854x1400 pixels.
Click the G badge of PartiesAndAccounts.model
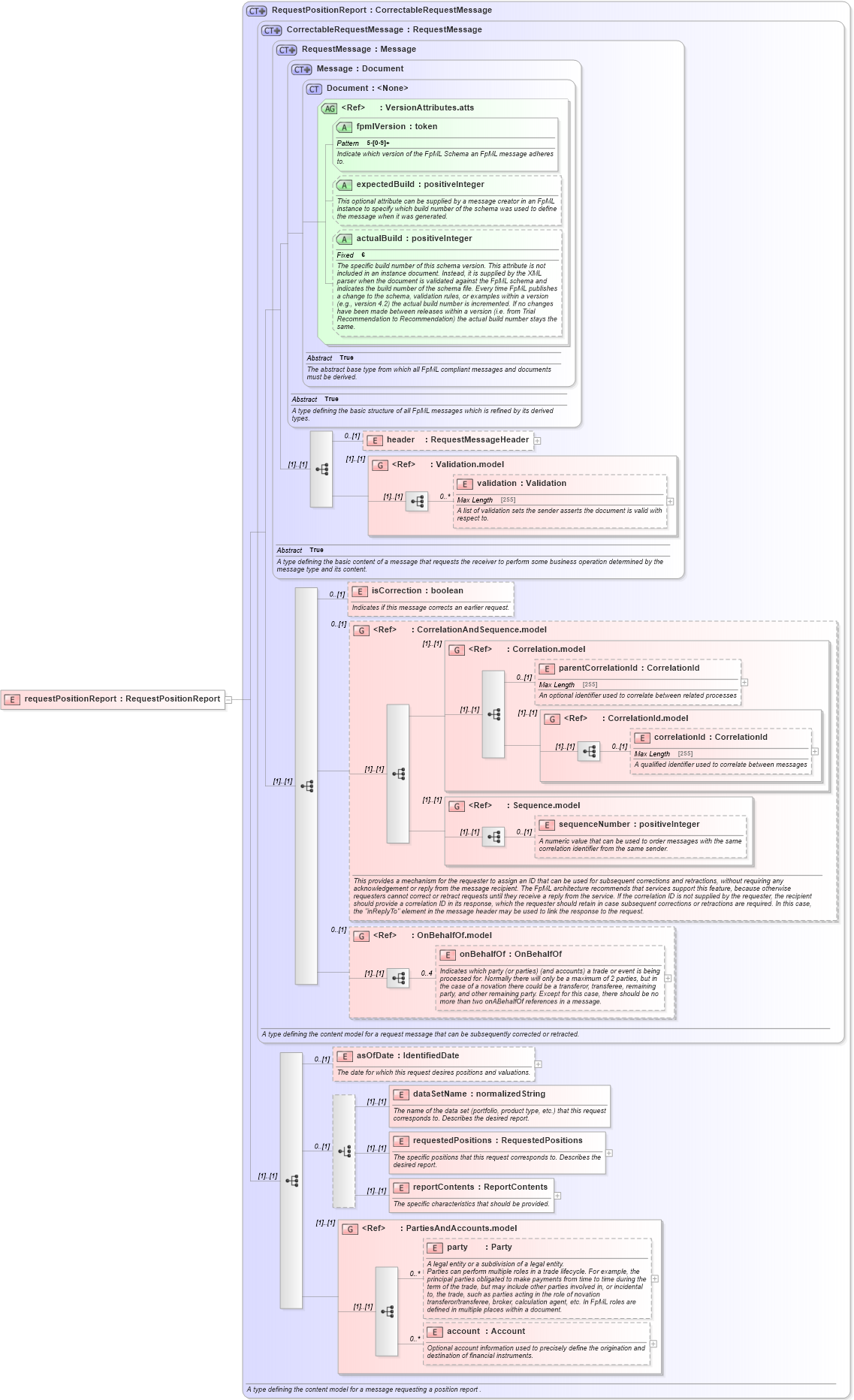350,1230
